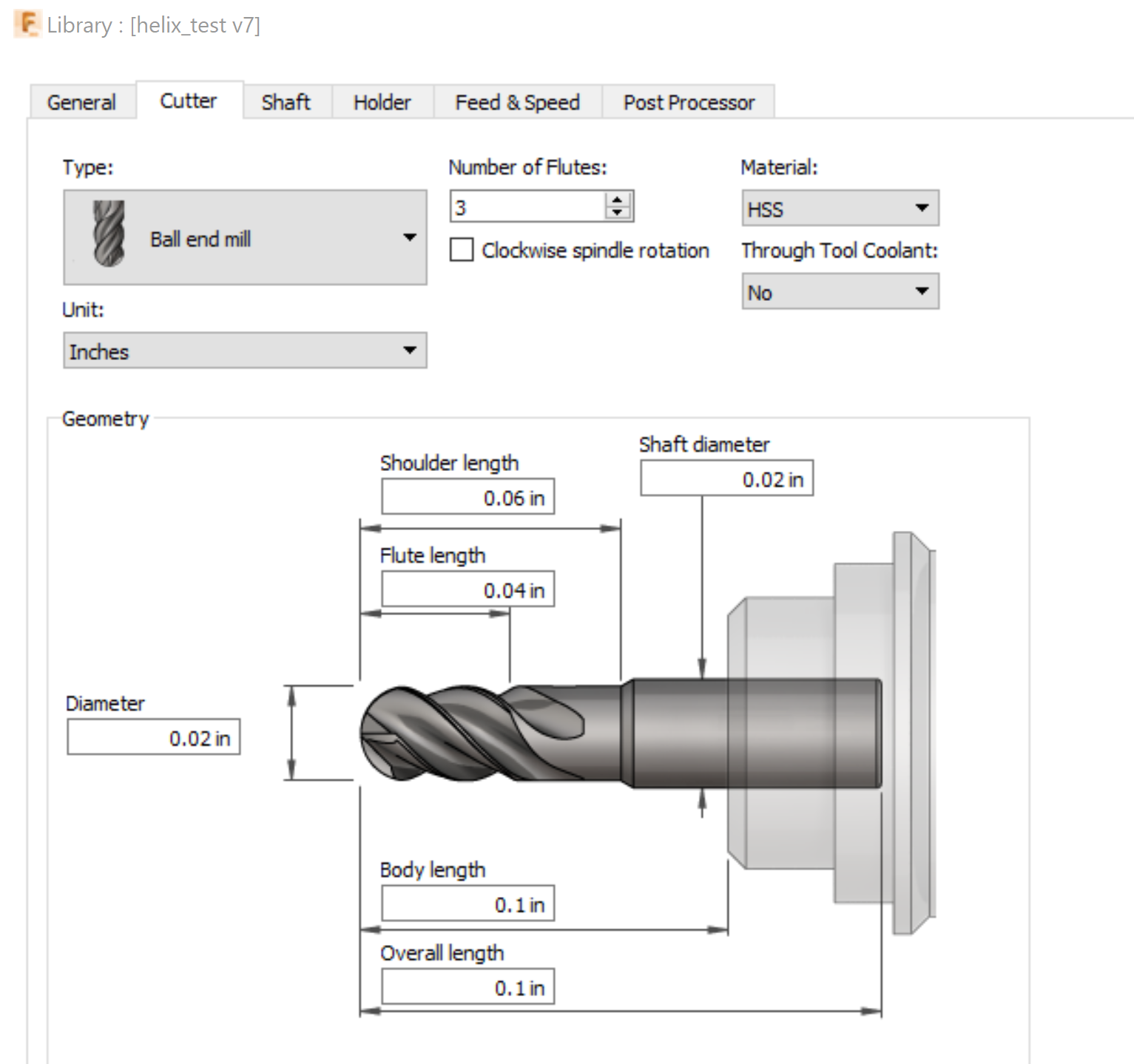Click the Number of Flutes down arrow
Viewport: 1134px width, 1064px height.
pyautogui.click(x=616, y=211)
